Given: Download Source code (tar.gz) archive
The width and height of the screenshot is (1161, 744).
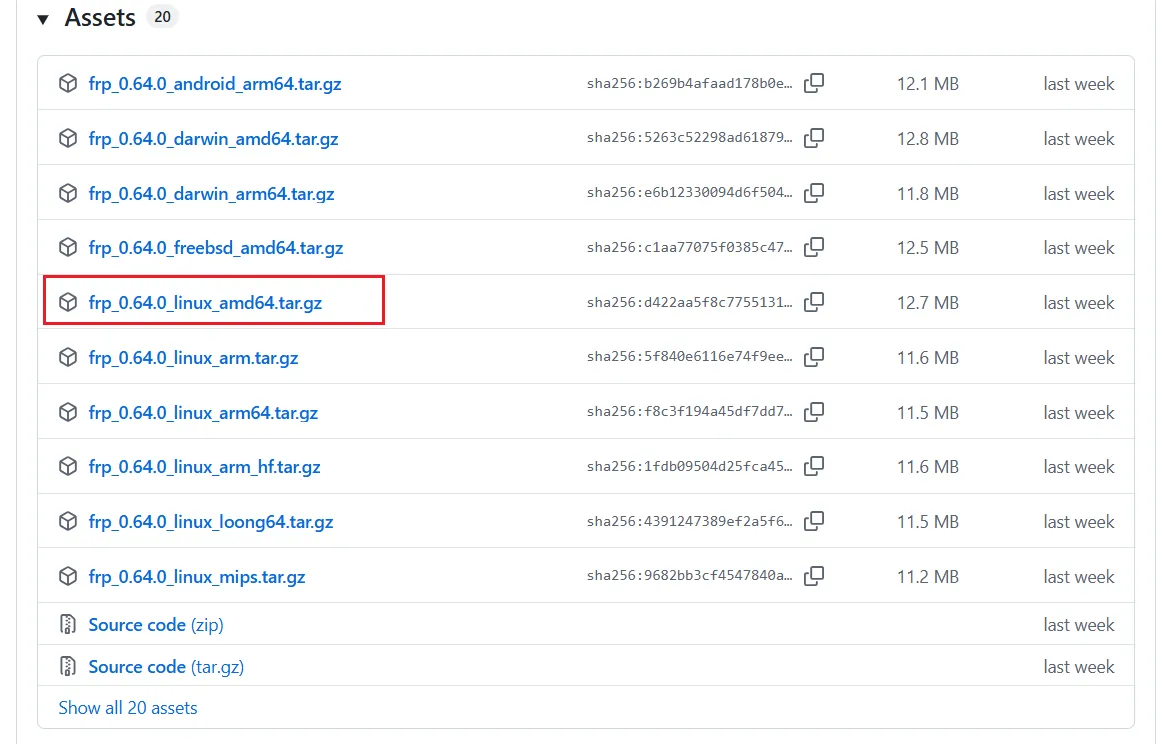Looking at the screenshot, I should (166, 667).
